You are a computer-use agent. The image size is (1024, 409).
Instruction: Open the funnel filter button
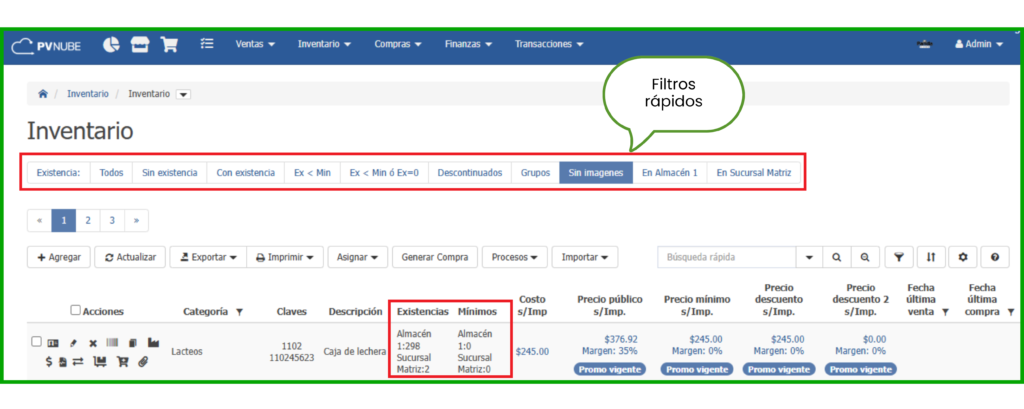pos(899,257)
